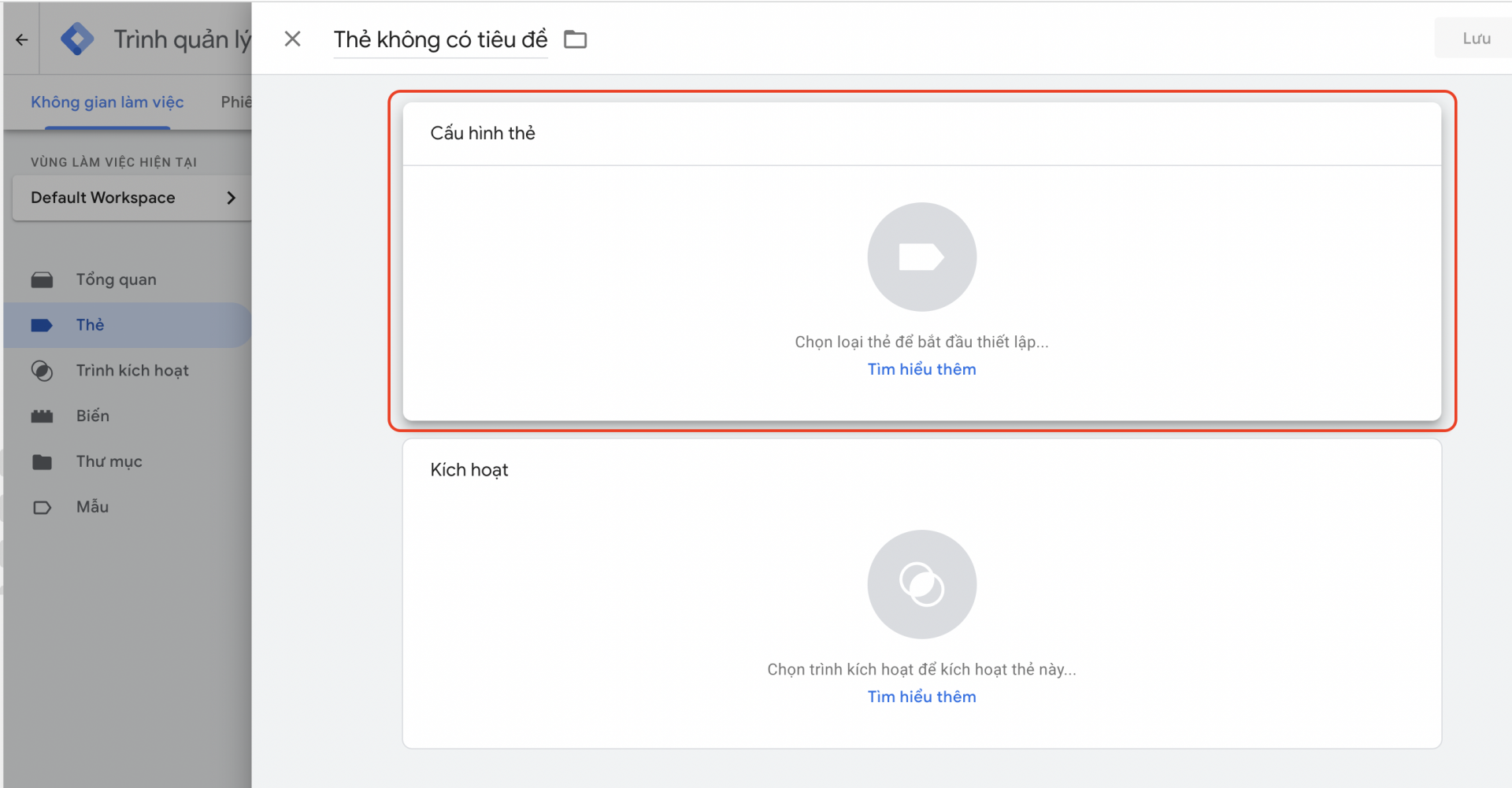The width and height of the screenshot is (1512, 788).
Task: Edit the Thẻ không có tiêu đề name field
Action: click(440, 39)
